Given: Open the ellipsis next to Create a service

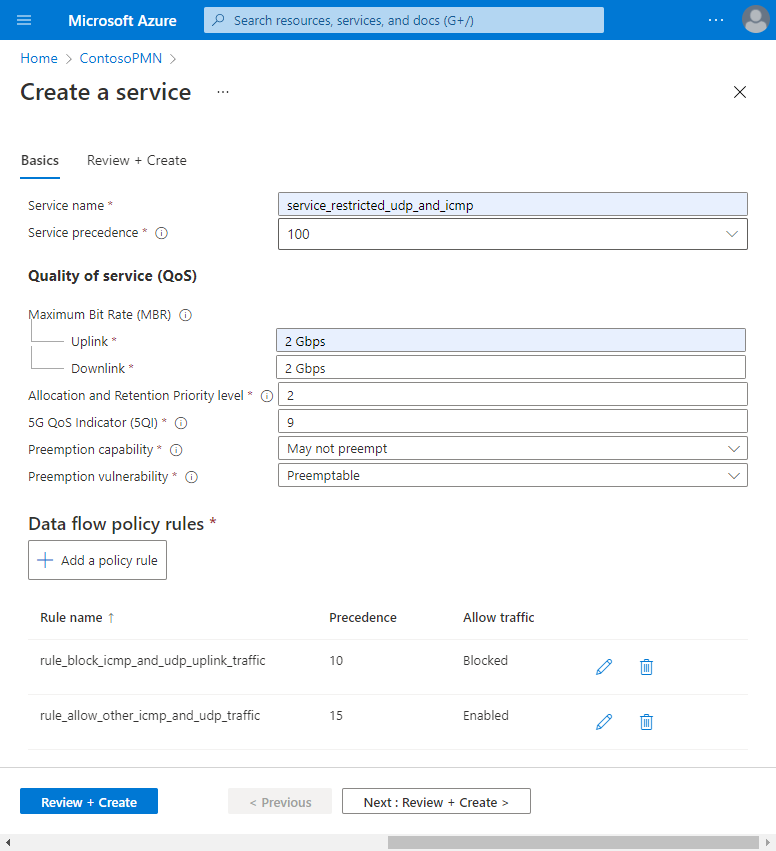Looking at the screenshot, I should [x=222, y=92].
